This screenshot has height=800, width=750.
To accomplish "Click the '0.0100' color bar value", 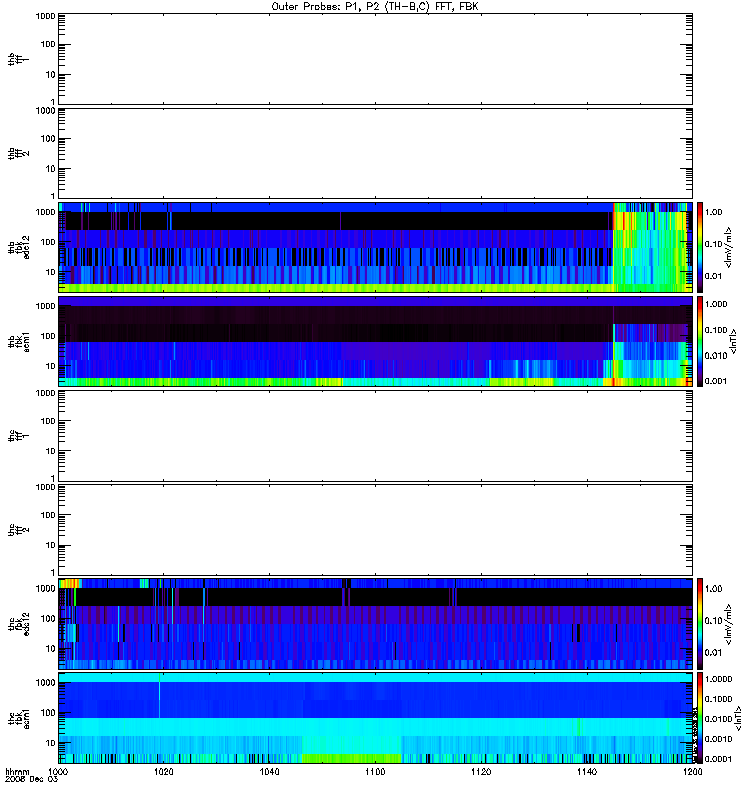I will (x=718, y=719).
